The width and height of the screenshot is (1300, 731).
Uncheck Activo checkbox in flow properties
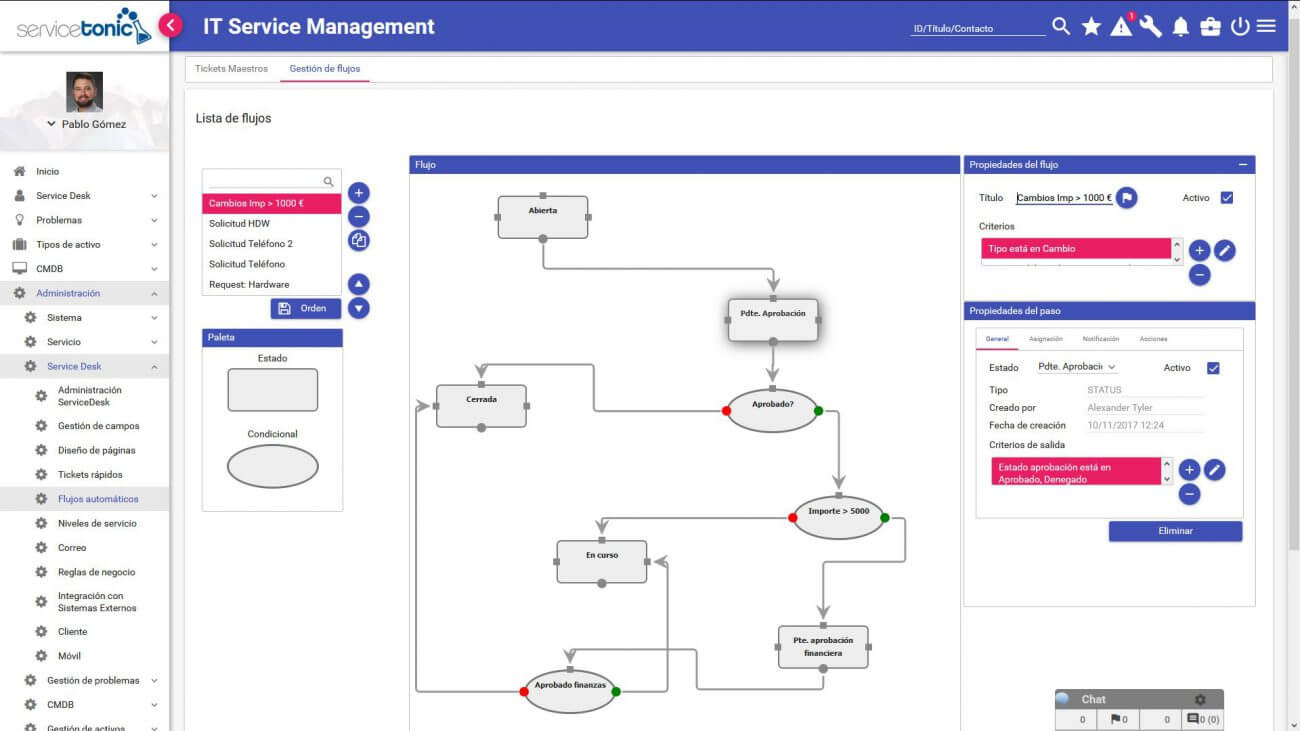[1227, 198]
